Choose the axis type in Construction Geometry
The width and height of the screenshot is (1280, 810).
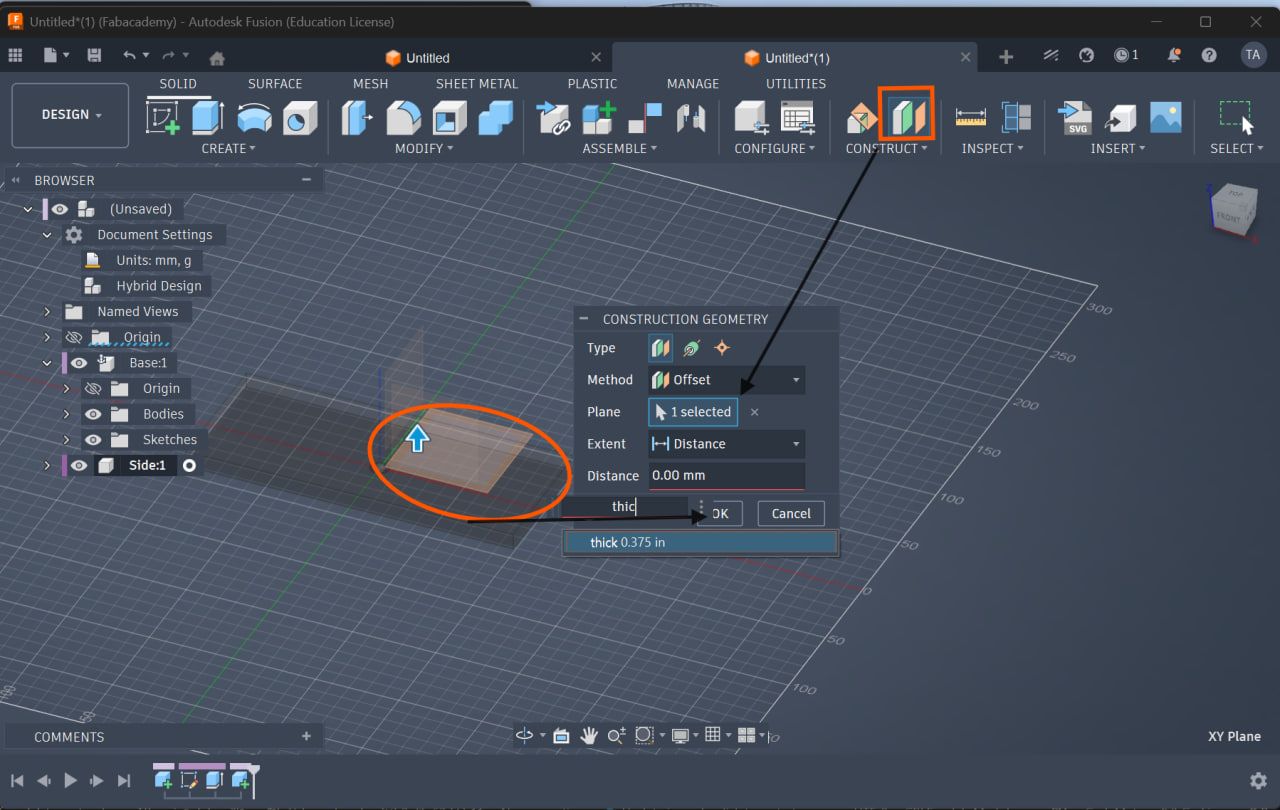pyautogui.click(x=691, y=348)
